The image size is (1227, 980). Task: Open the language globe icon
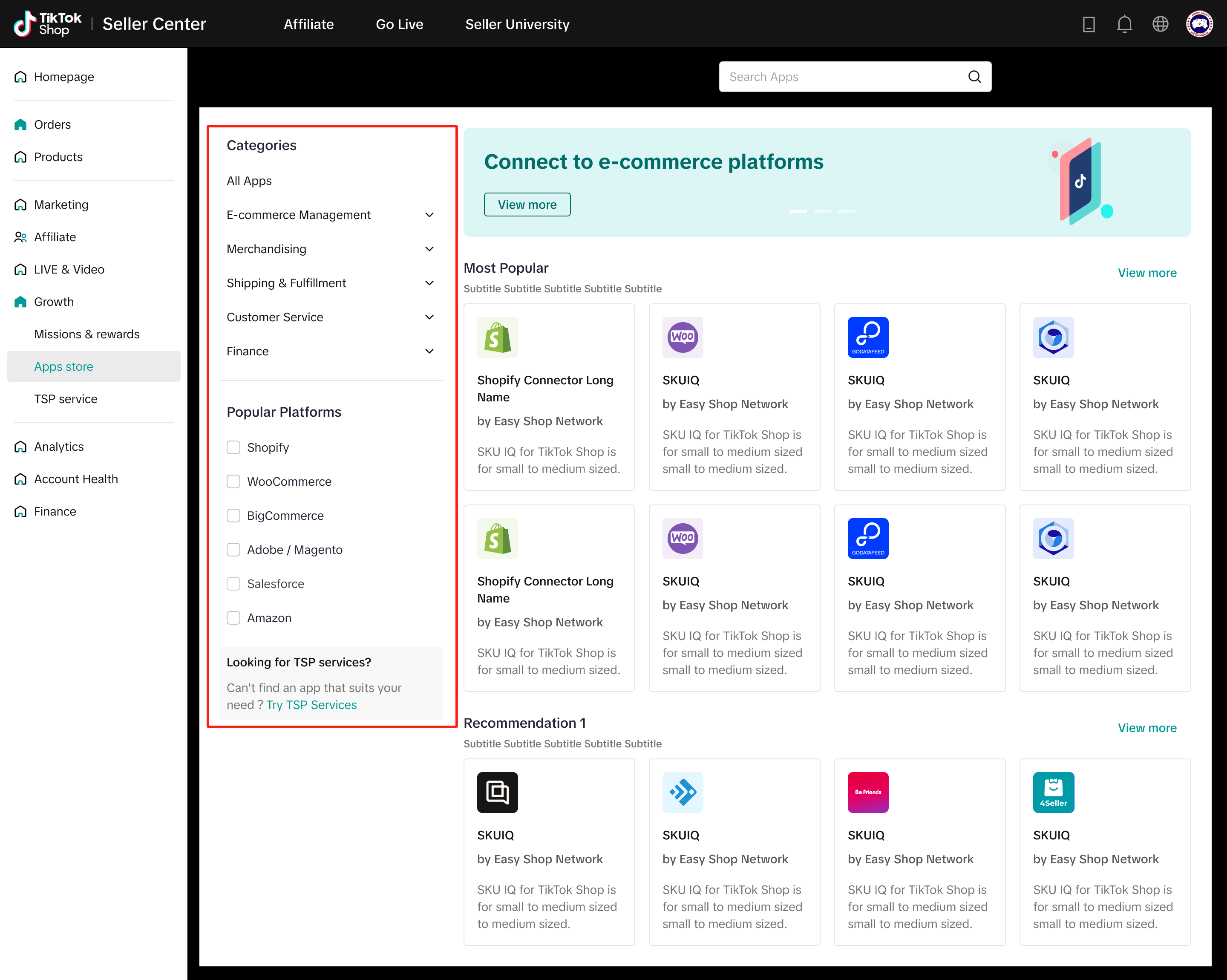coord(1160,24)
